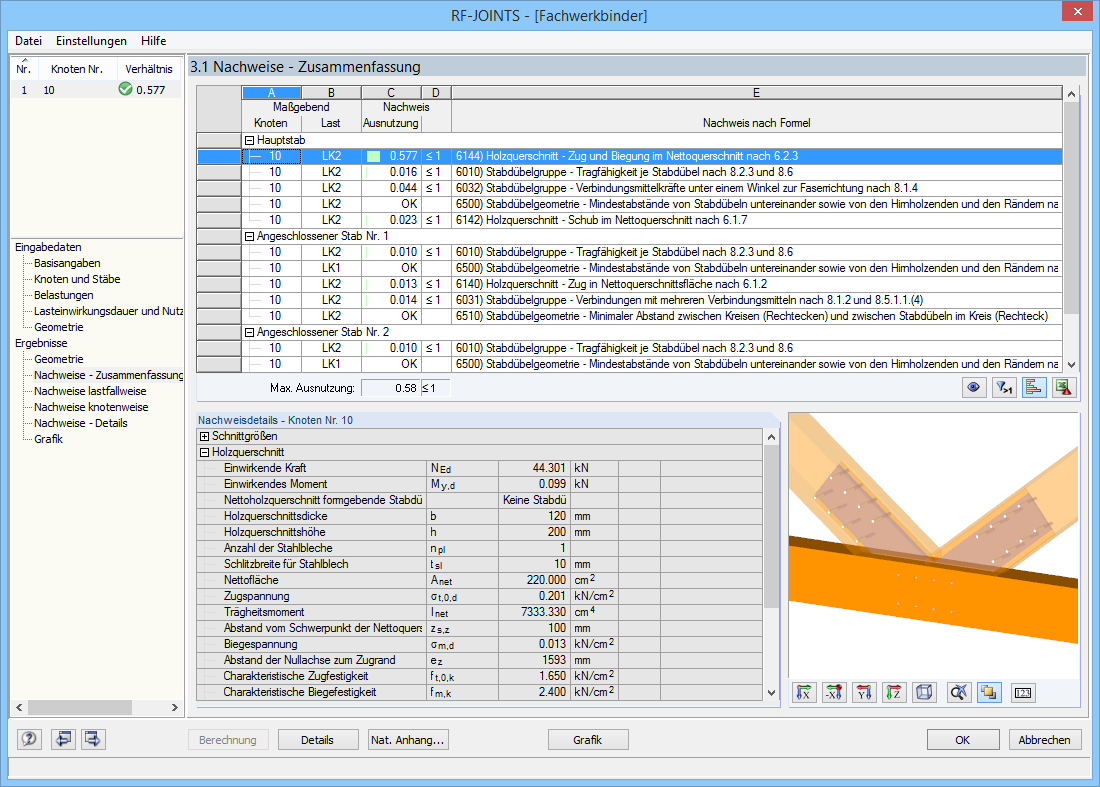Click the Nettofläche value 220.000
The height and width of the screenshot is (787, 1100).
click(x=533, y=580)
